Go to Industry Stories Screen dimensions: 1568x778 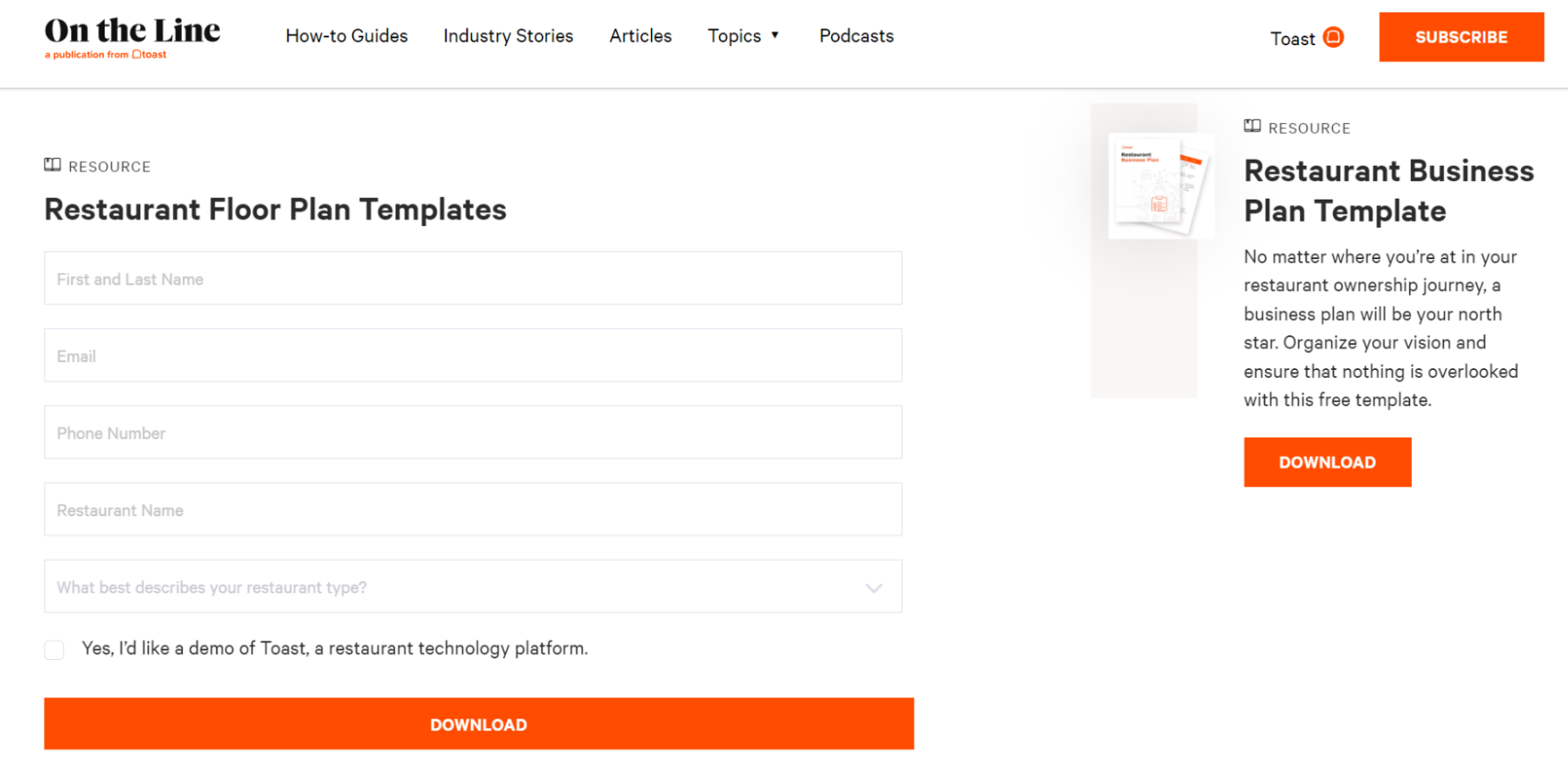(508, 36)
